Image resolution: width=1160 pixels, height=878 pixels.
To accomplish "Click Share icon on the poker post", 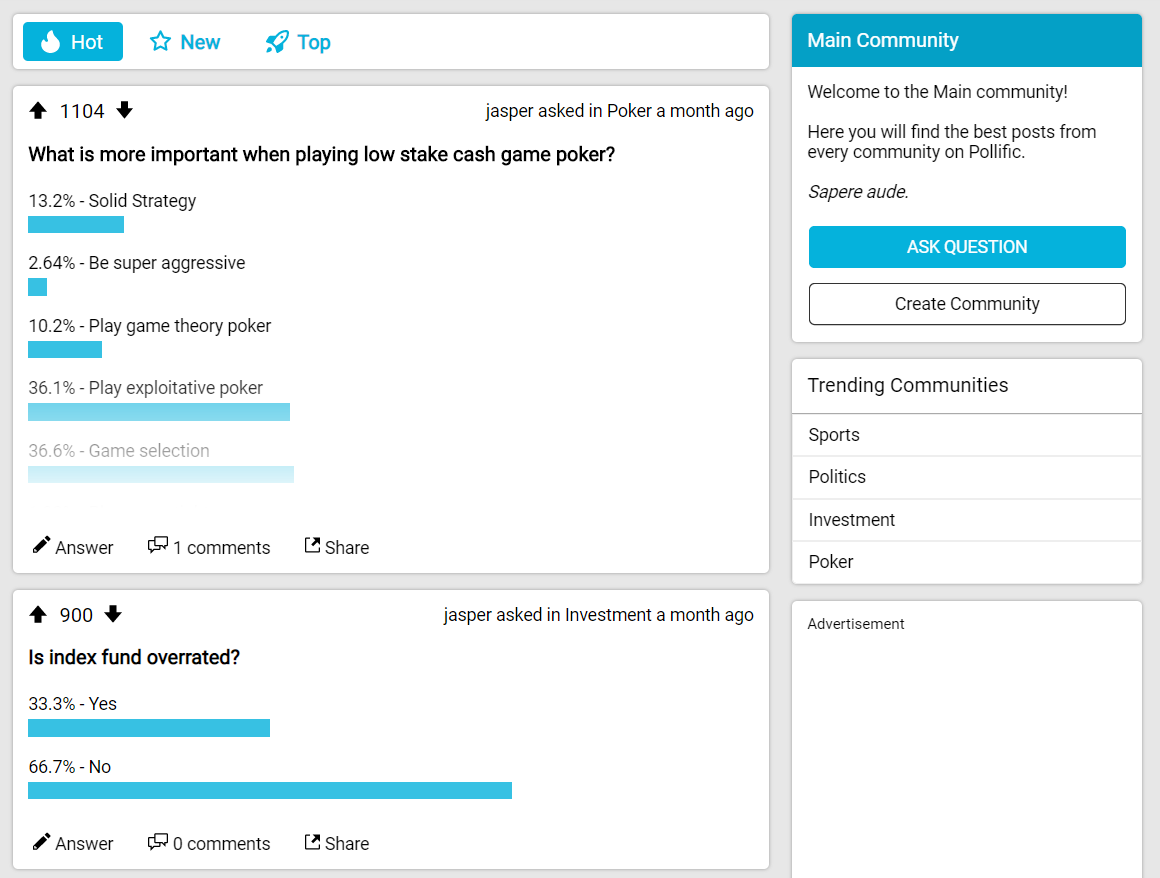I will pyautogui.click(x=312, y=546).
